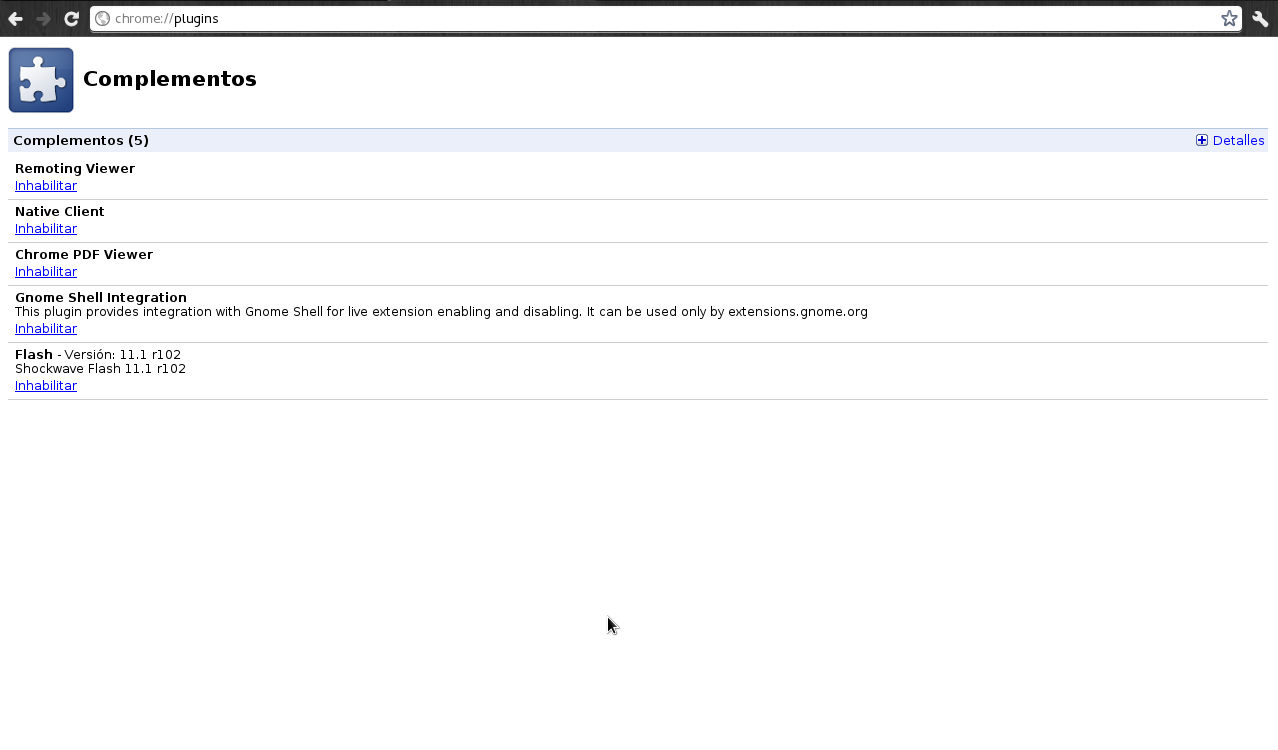Disable Gnome Shell Integration via Inhabilitar
This screenshot has width=1278, height=750.
pos(46,329)
